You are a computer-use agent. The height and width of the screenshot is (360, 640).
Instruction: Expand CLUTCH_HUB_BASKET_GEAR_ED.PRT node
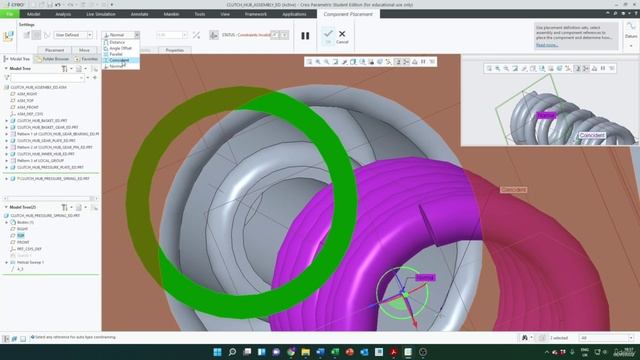tap(6, 127)
